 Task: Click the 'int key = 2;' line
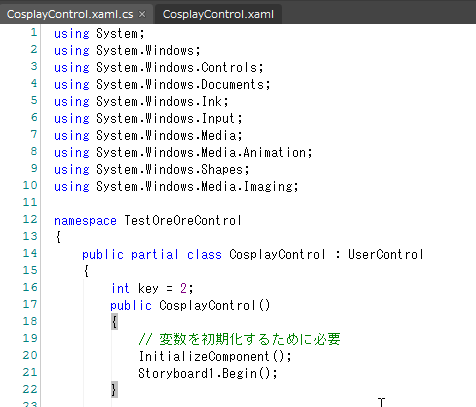point(152,288)
